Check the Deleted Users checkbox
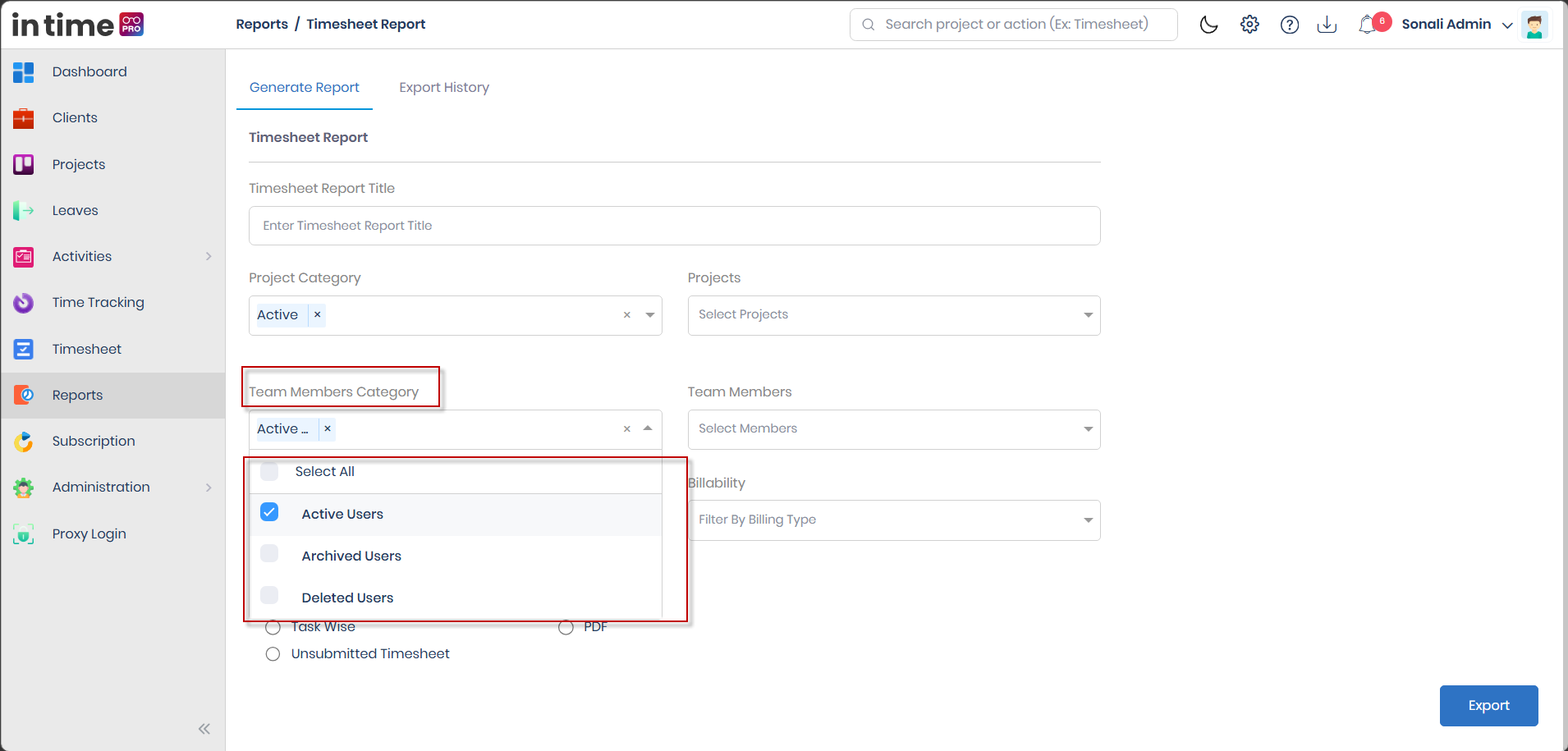 tap(269, 595)
